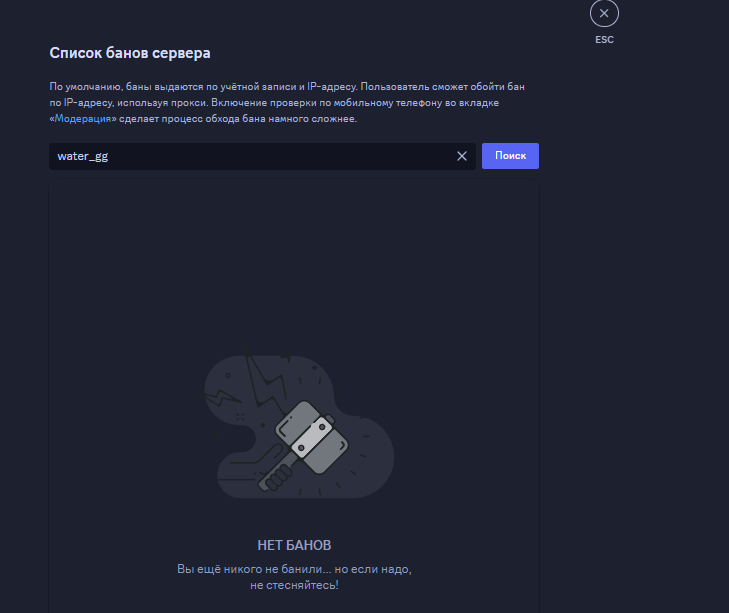Clear the water_gg search query
Screen dimensions: 729x613
pos(462,156)
